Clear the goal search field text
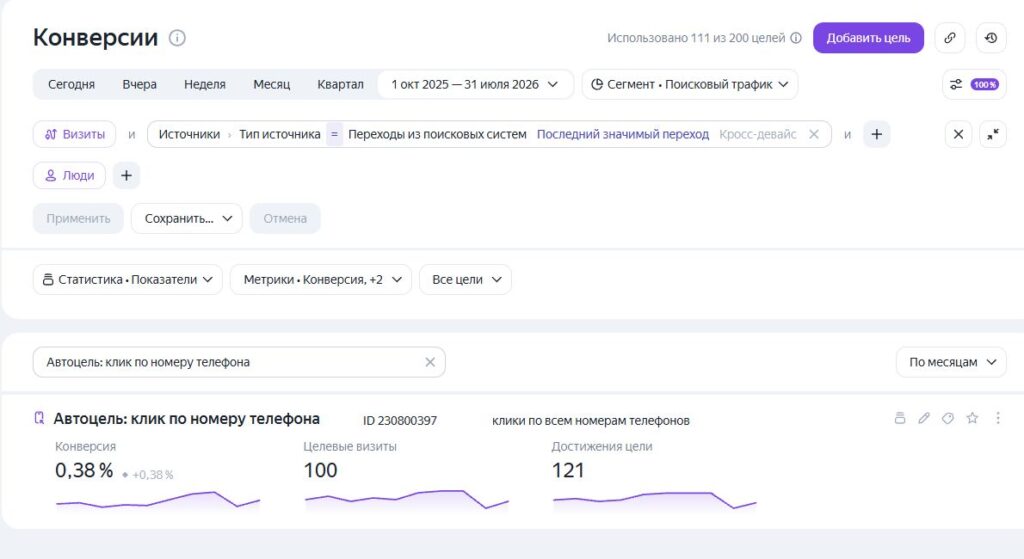 pyautogui.click(x=430, y=362)
